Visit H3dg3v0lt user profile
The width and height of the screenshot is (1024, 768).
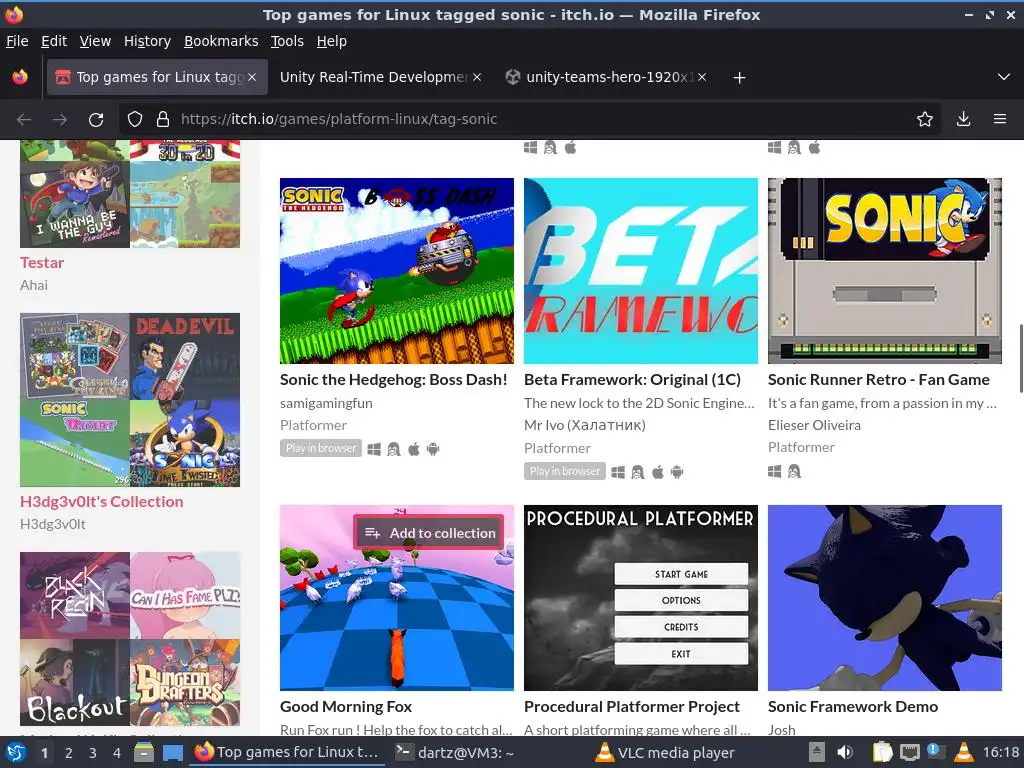(52, 524)
